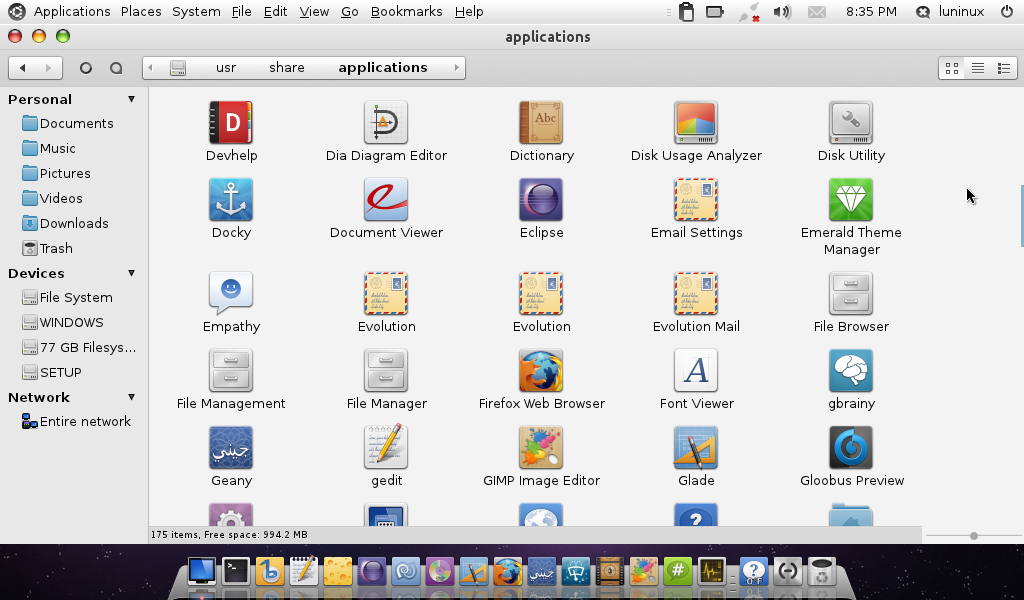Open the Disk Usage Analyzer launcher

click(x=696, y=123)
